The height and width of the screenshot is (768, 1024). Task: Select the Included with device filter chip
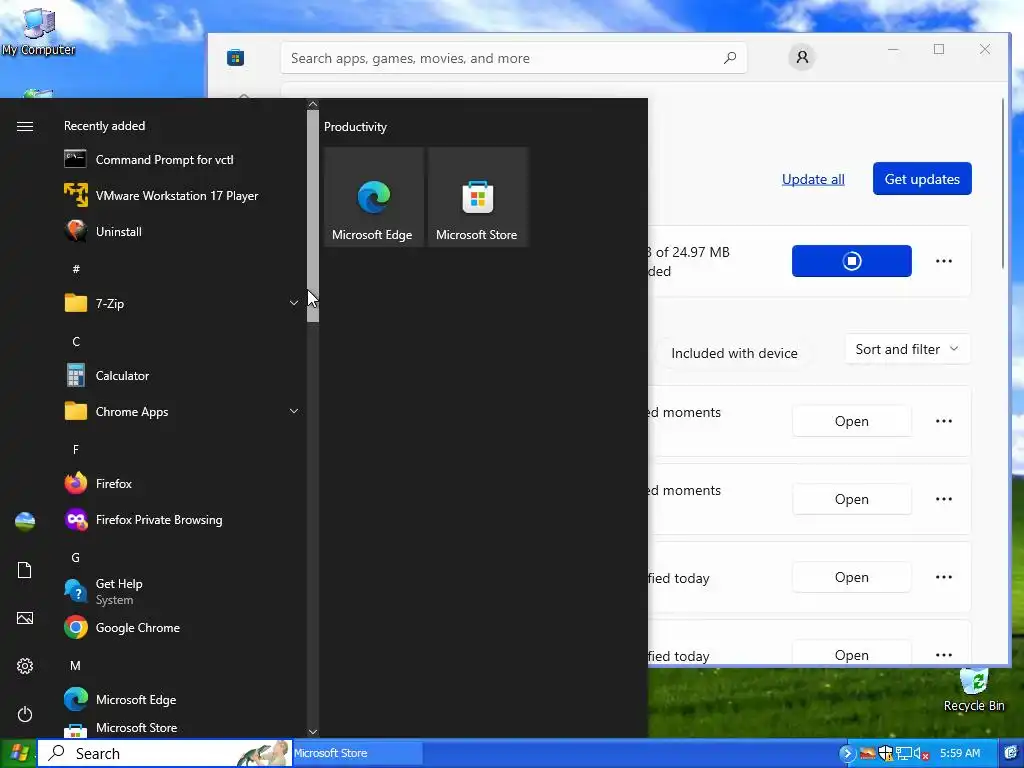click(x=734, y=353)
